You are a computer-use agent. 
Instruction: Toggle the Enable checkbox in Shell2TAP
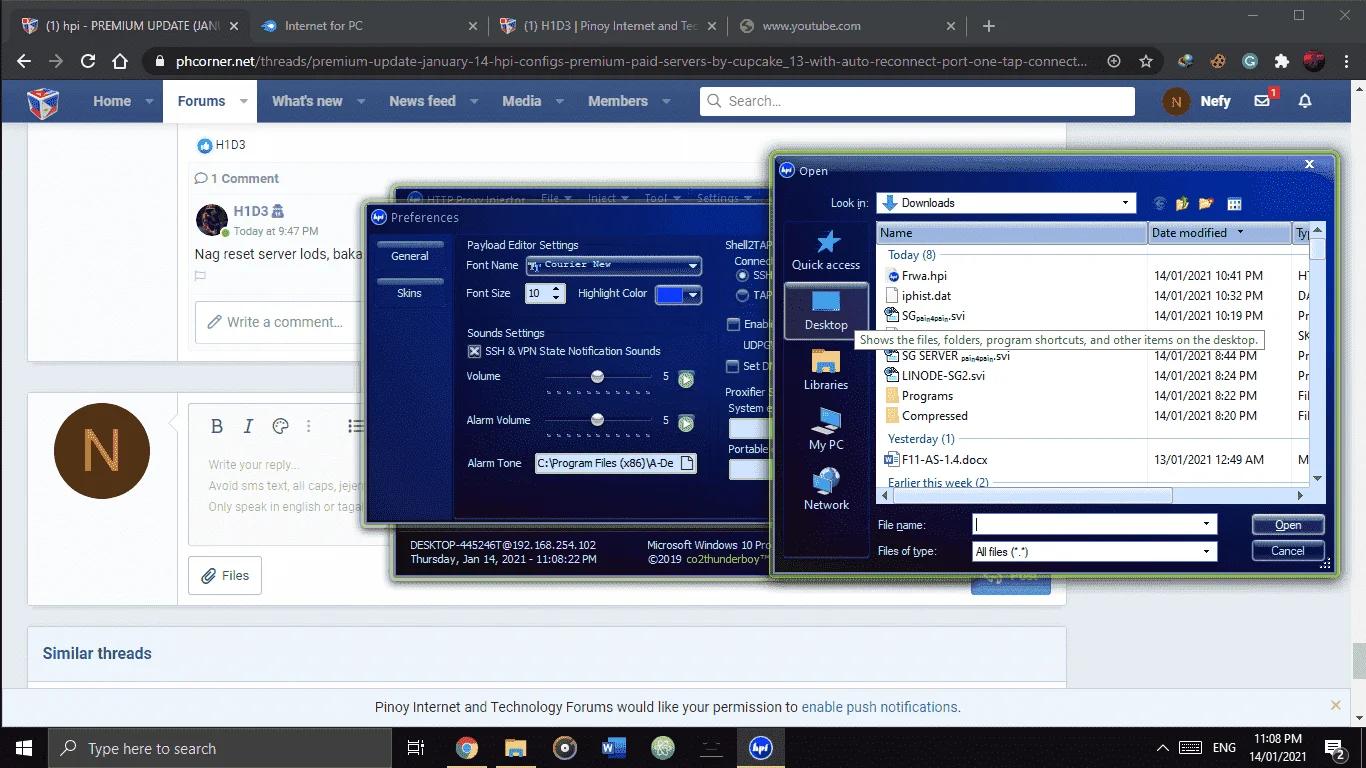tap(734, 325)
